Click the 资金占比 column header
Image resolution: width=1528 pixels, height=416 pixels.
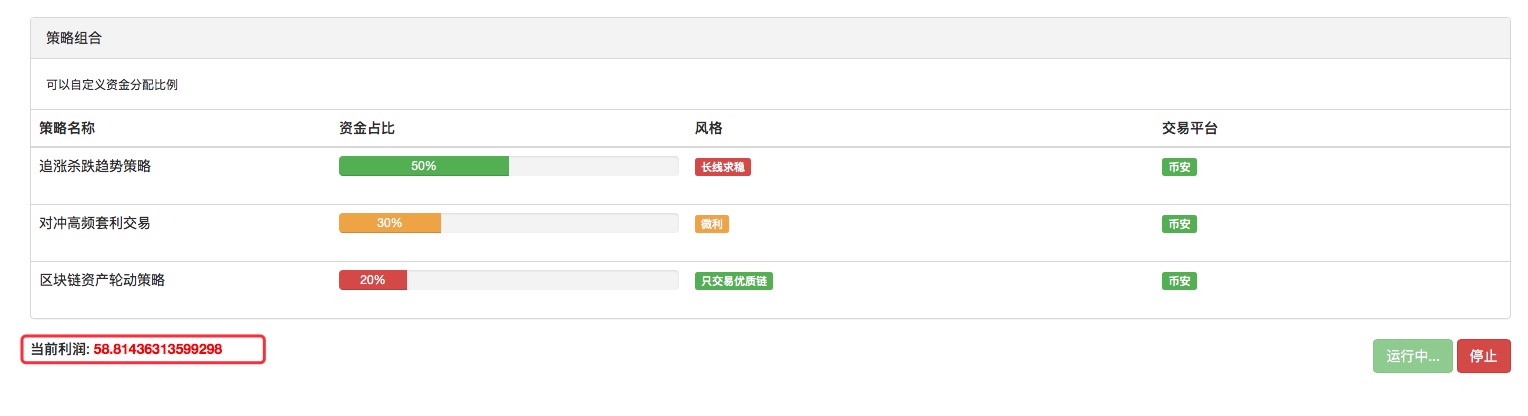367,128
